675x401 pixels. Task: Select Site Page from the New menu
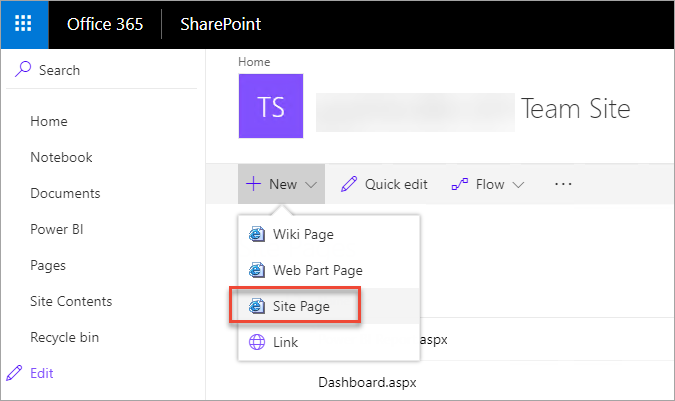[329, 306]
